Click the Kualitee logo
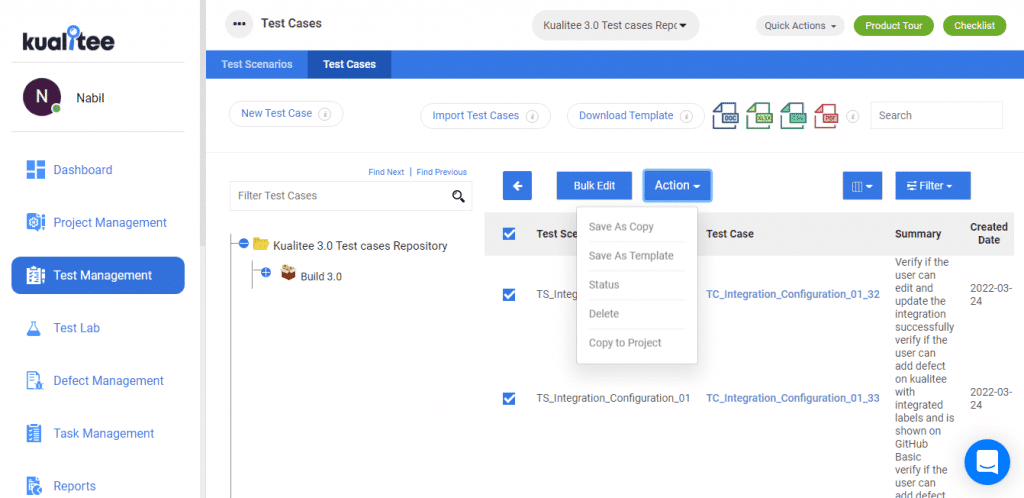The image size is (1024, 498). tap(69, 39)
